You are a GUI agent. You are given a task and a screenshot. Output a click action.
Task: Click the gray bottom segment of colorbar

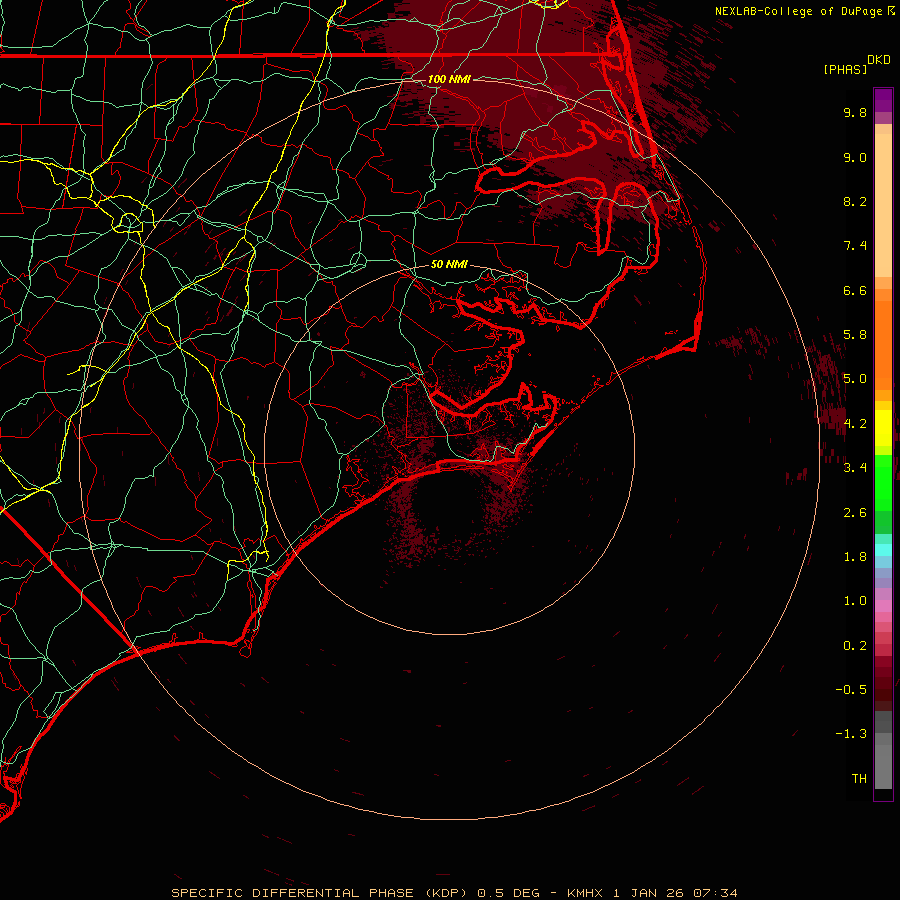[883, 767]
